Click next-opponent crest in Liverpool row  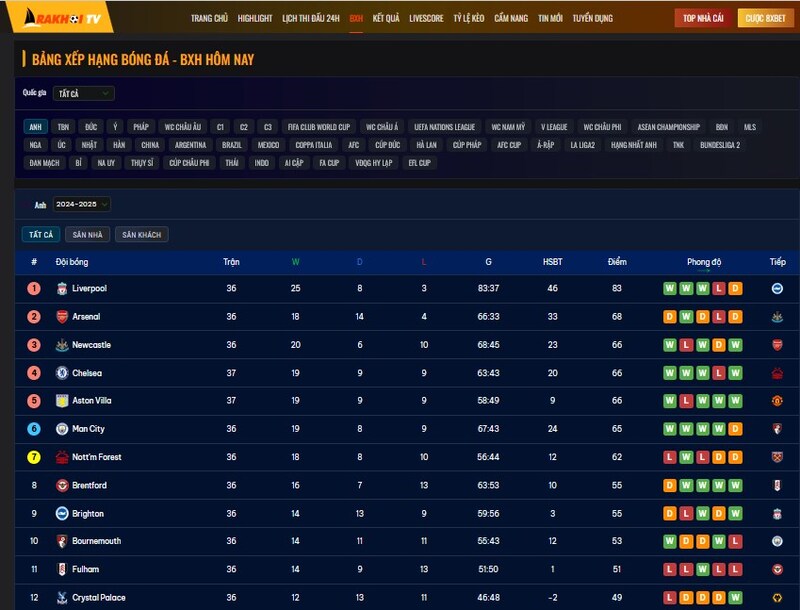777,289
